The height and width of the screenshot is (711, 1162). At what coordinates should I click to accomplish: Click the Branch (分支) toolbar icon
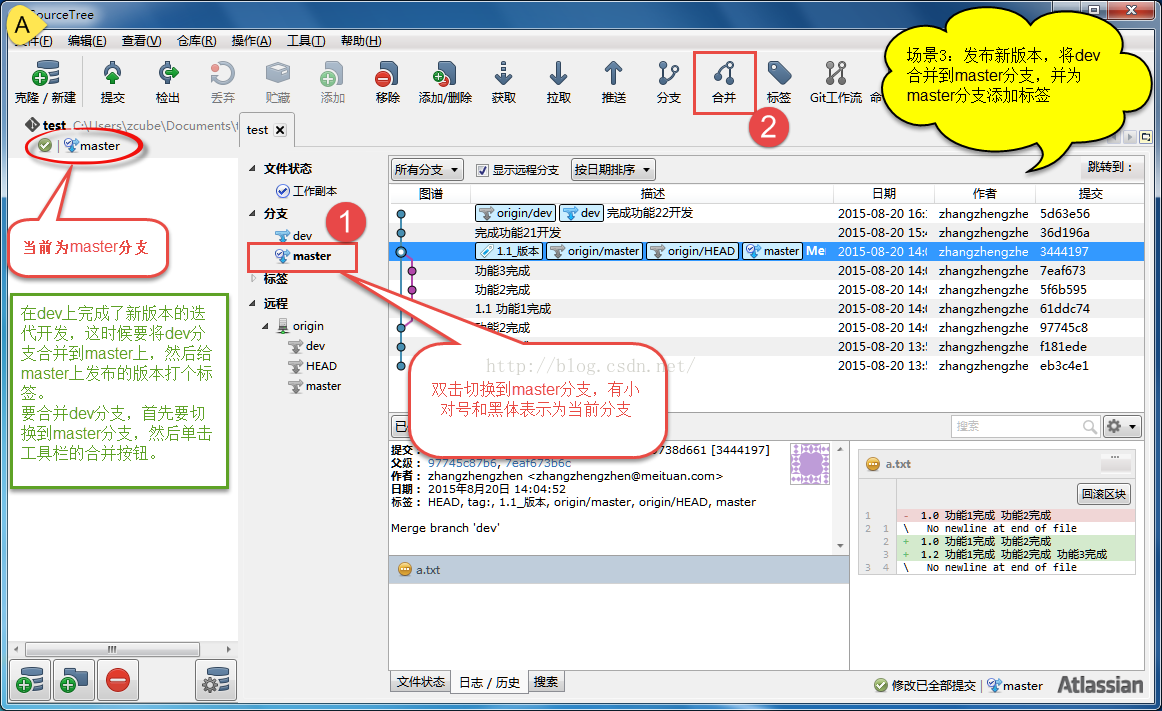pyautogui.click(x=668, y=82)
